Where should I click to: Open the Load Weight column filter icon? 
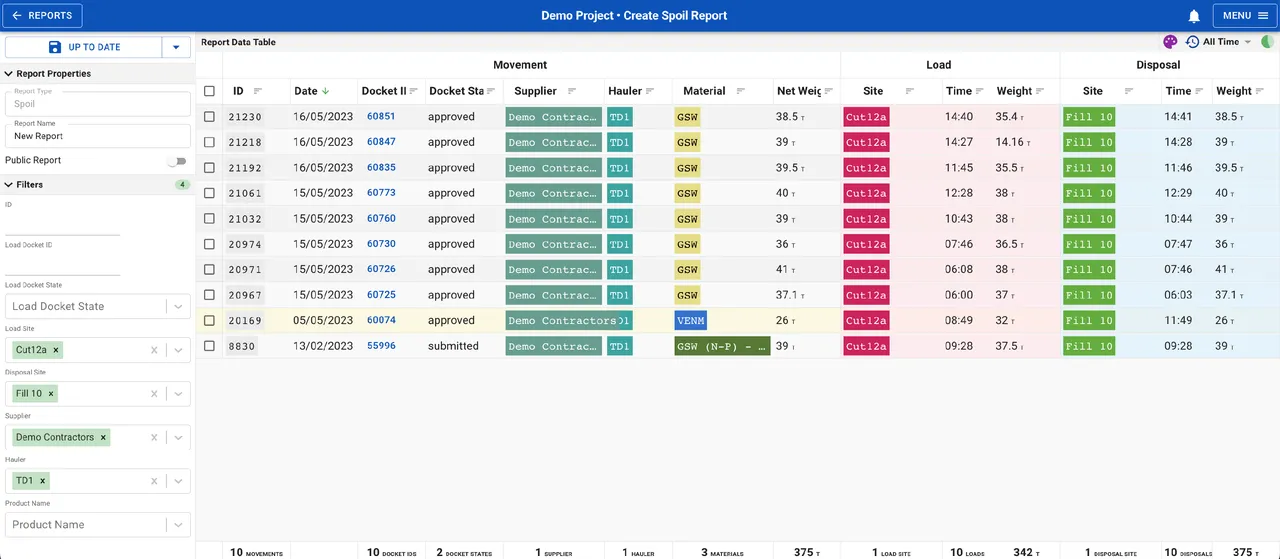1042,91
